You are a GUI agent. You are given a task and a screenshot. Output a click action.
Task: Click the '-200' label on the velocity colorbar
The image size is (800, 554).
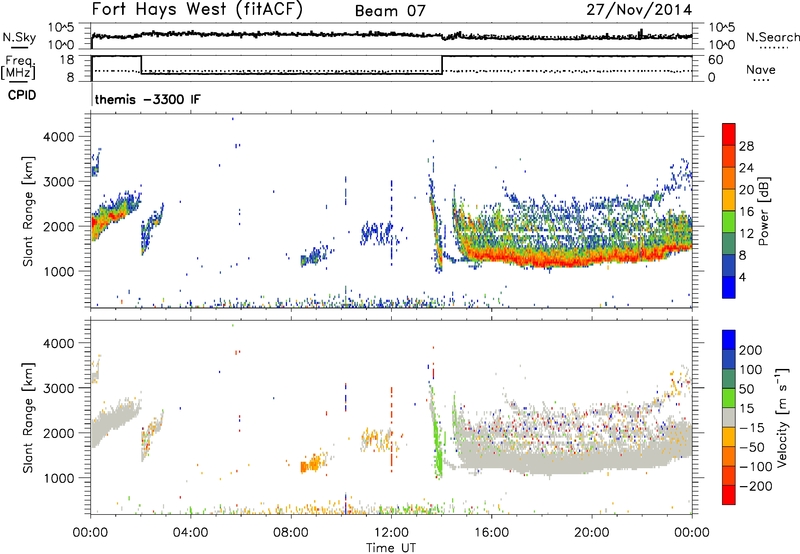[755, 486]
